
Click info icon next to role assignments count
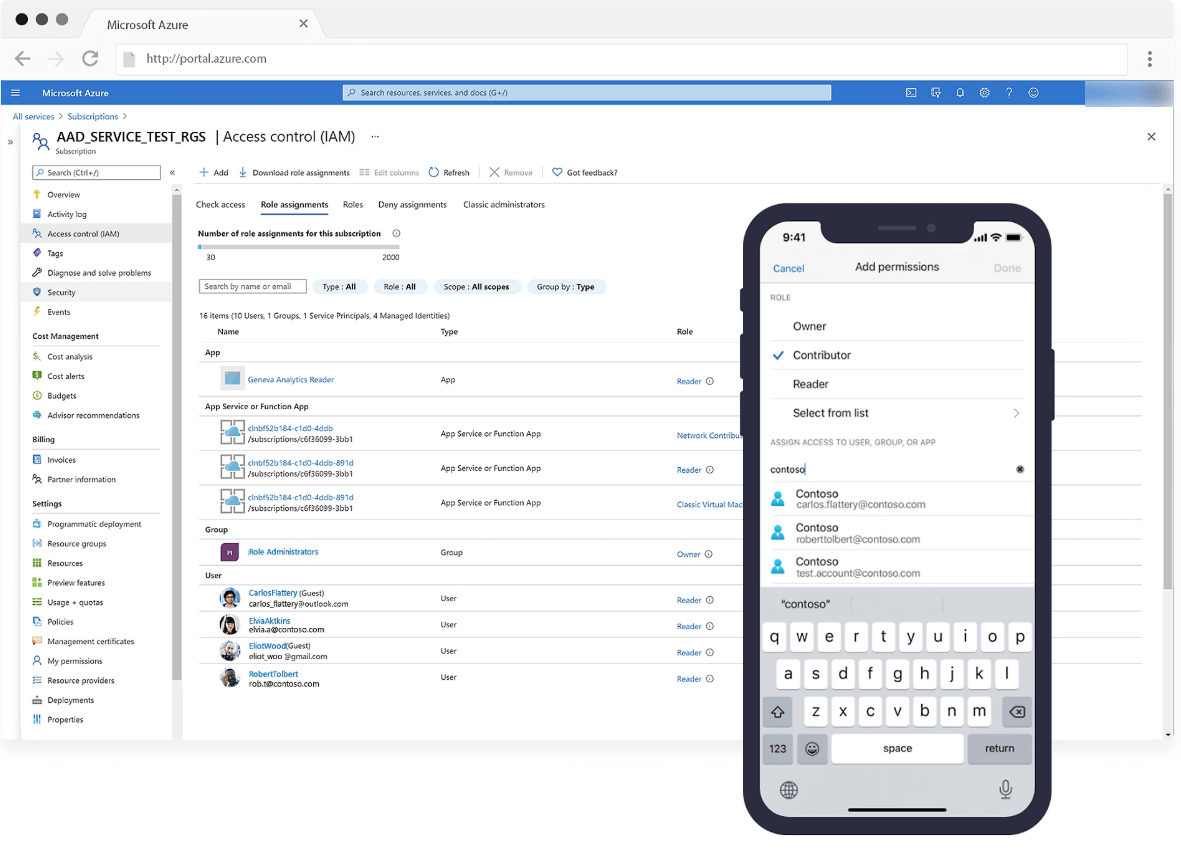pyautogui.click(x=396, y=234)
